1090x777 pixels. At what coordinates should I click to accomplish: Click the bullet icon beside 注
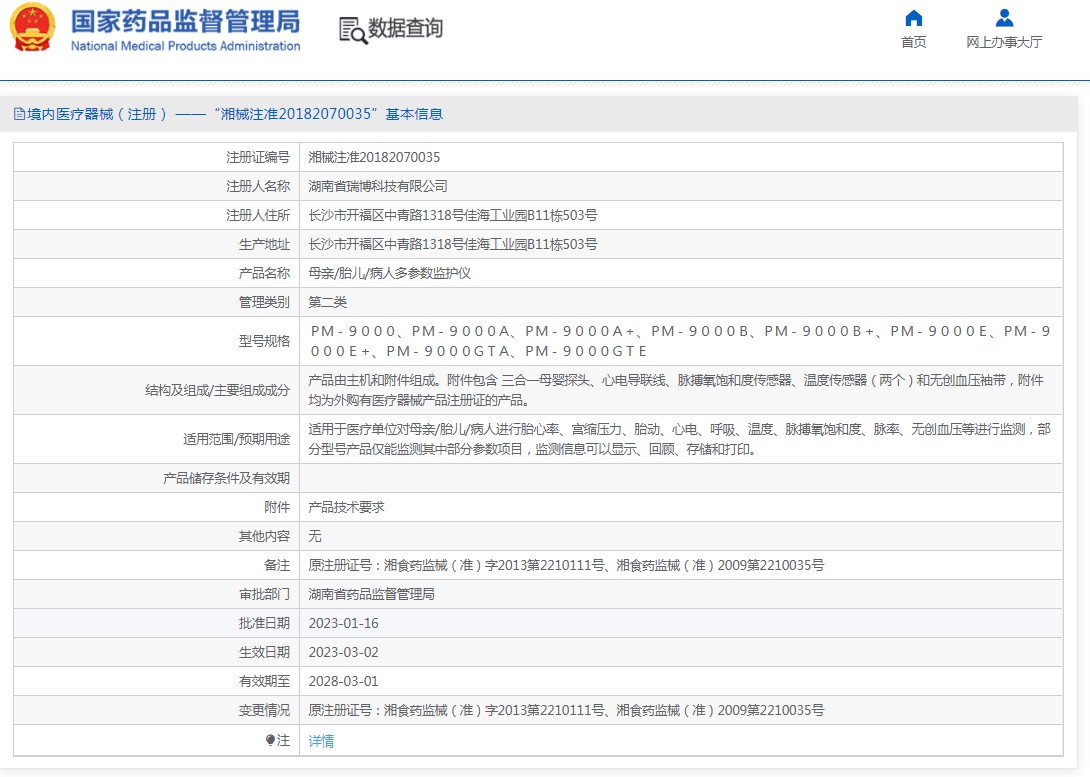[x=270, y=740]
